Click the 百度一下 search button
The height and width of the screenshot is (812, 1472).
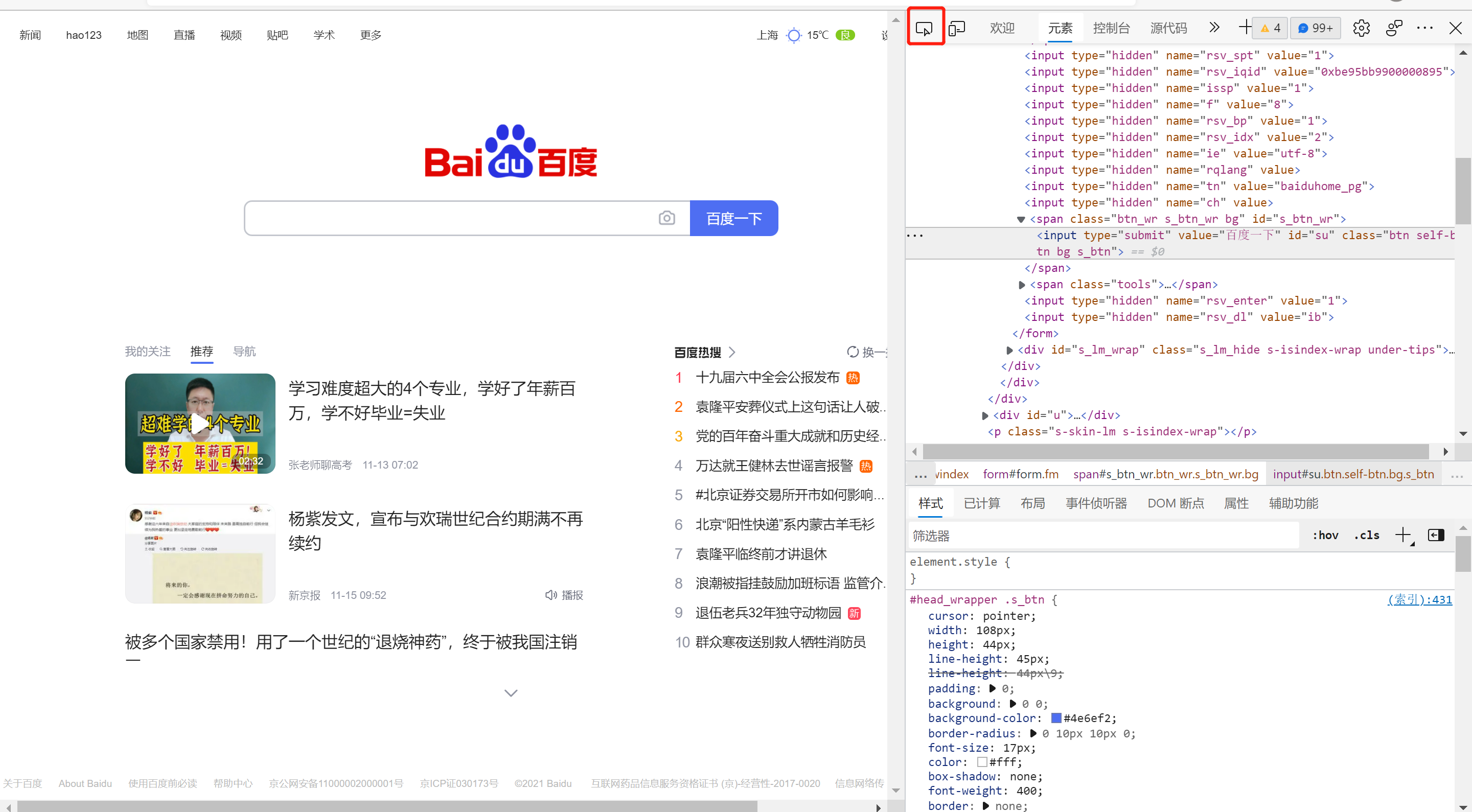pos(734,218)
